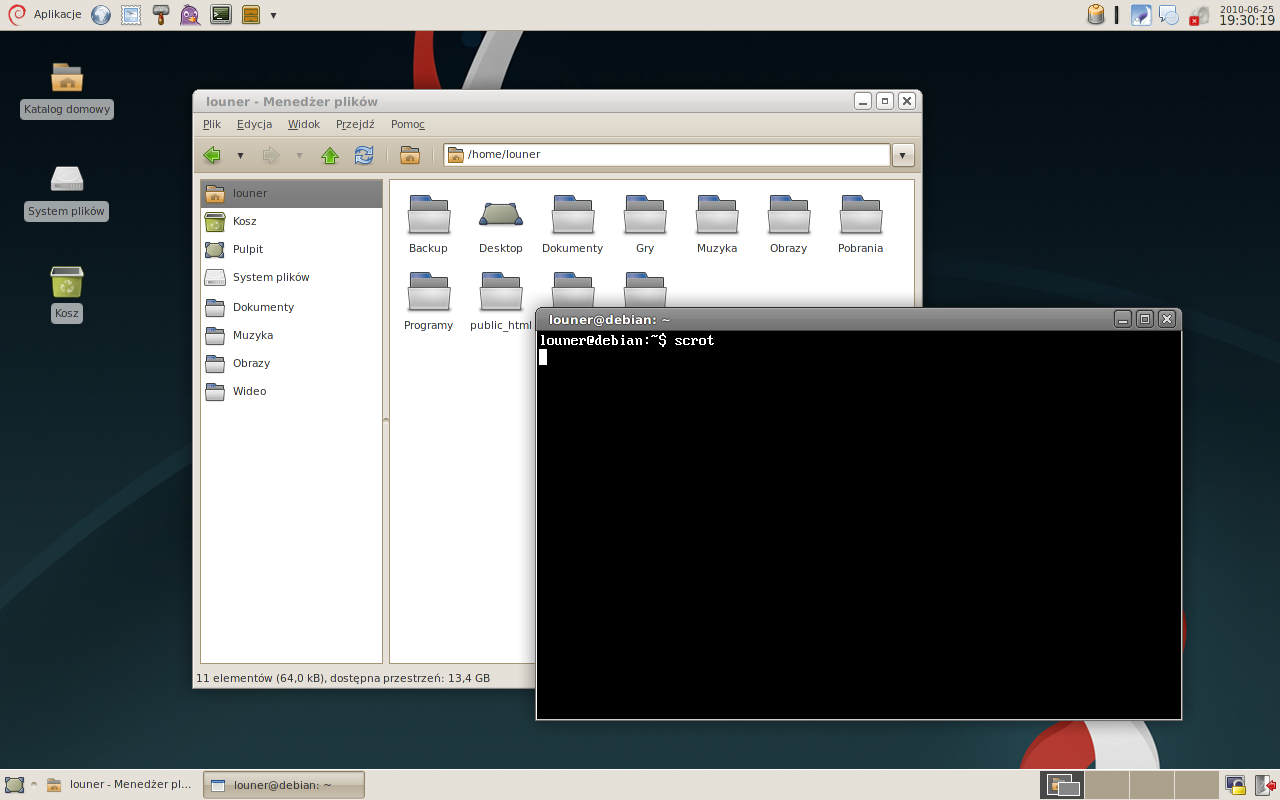Launch the mail client stamp icon
The height and width of the screenshot is (800, 1280).
point(131,15)
